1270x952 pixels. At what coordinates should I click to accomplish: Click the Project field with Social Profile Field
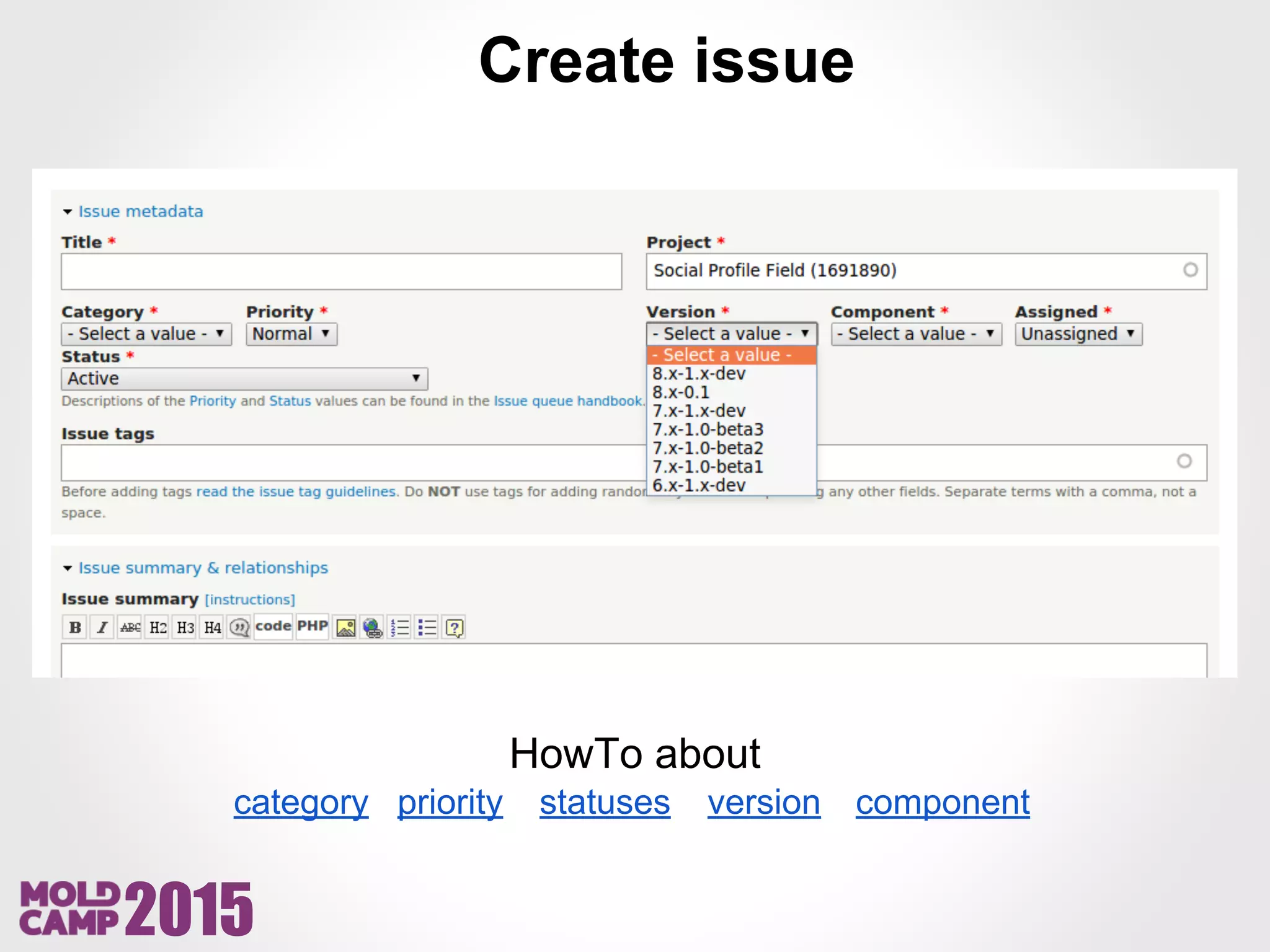click(x=926, y=271)
